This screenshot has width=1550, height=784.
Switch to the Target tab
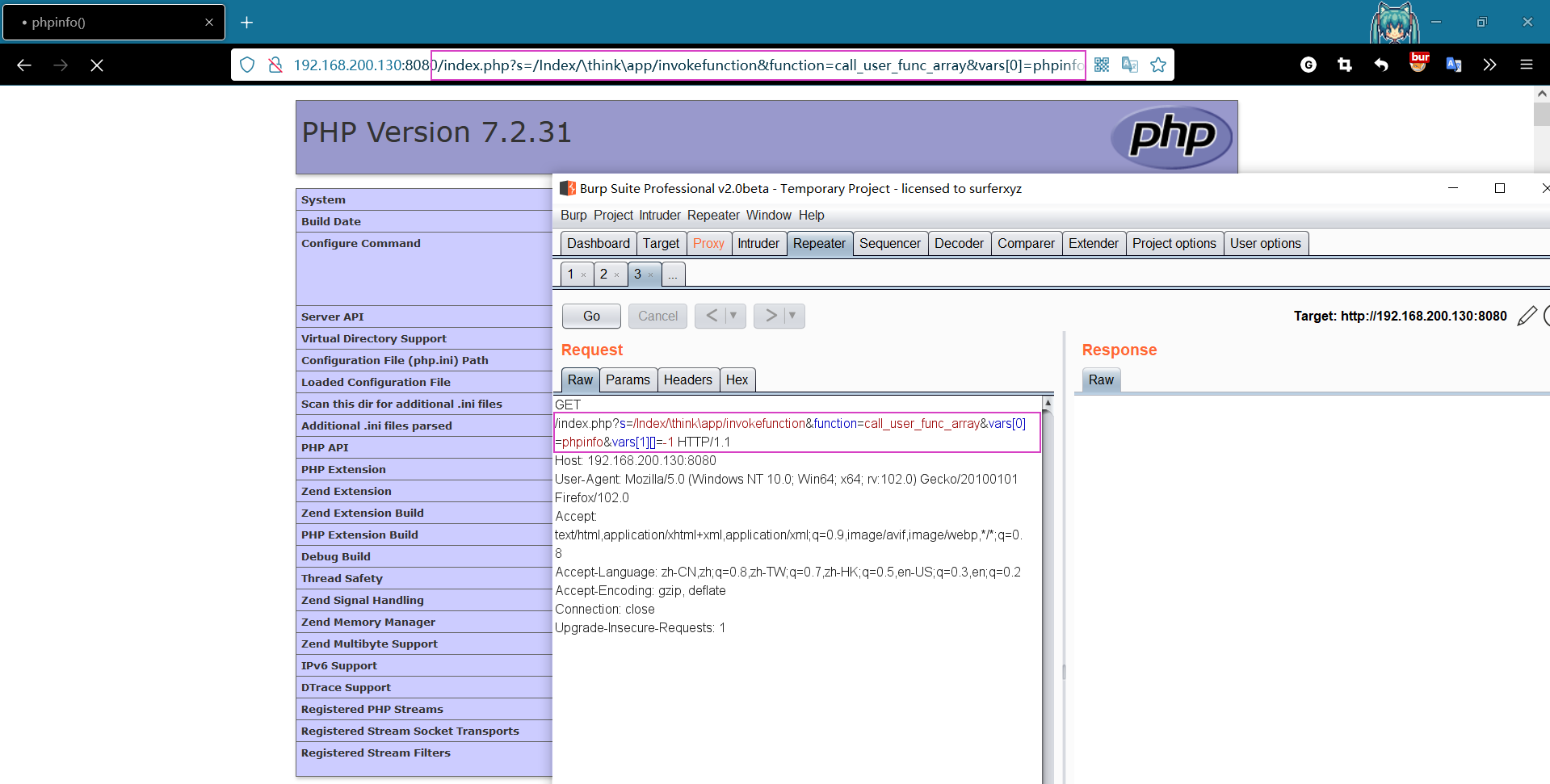coord(661,243)
